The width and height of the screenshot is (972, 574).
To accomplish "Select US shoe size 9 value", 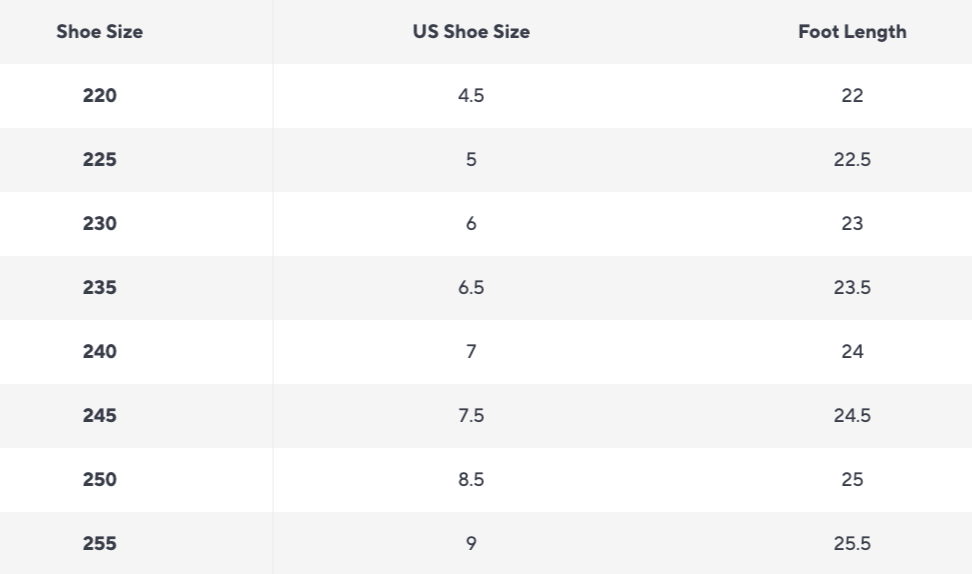I will [x=471, y=544].
